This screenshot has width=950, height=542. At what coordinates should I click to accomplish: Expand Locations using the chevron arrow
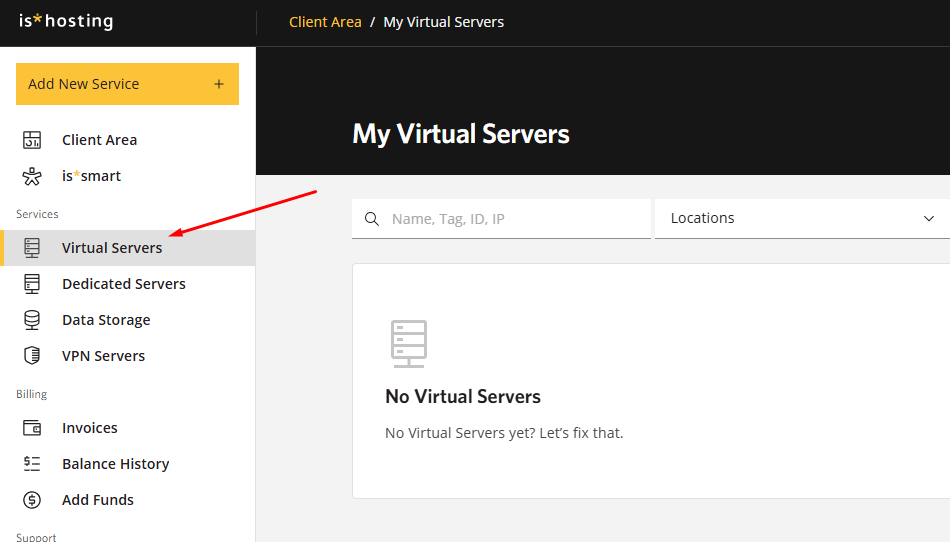pyautogui.click(x=929, y=219)
